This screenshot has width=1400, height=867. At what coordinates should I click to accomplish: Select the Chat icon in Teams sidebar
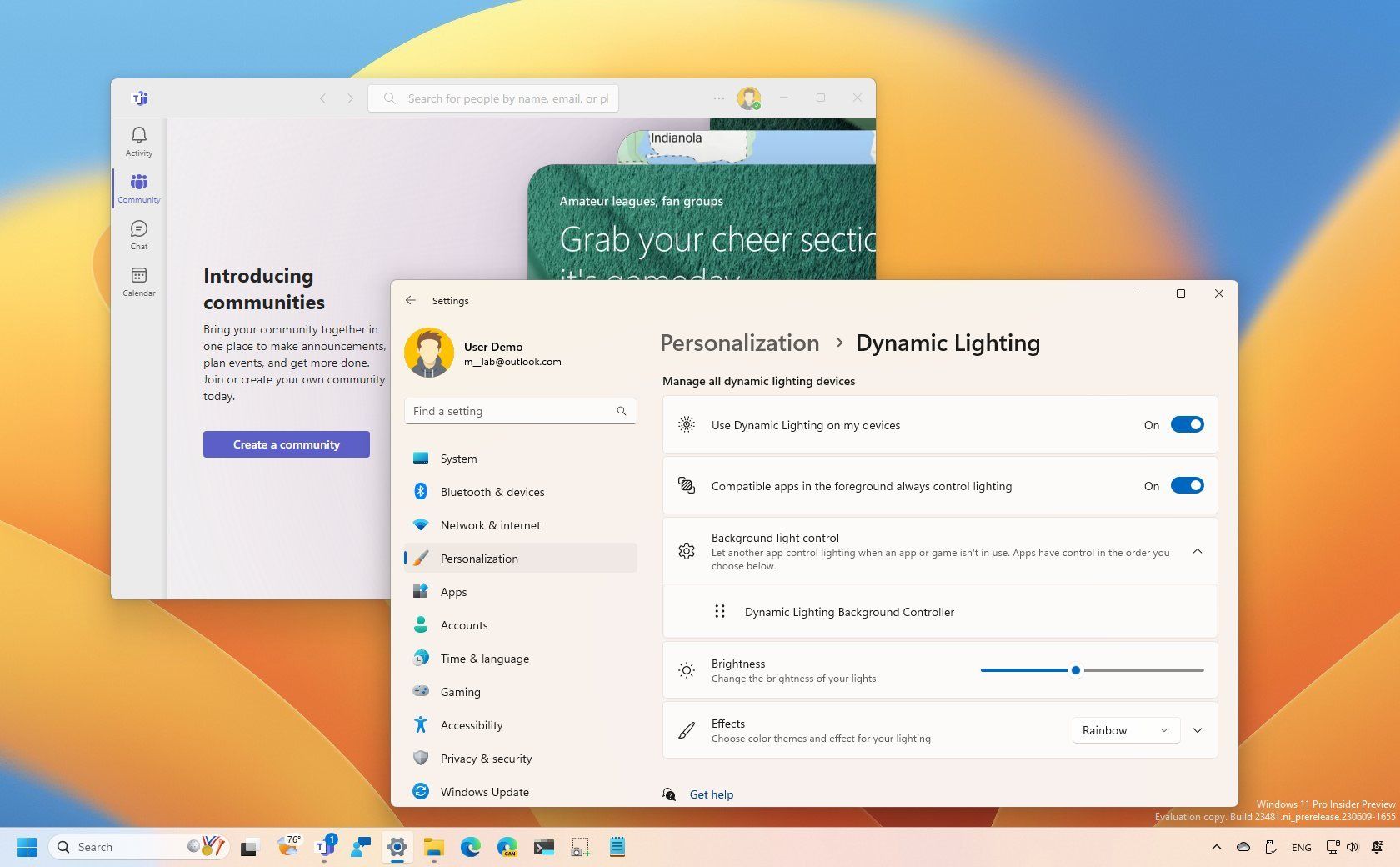coord(138,233)
